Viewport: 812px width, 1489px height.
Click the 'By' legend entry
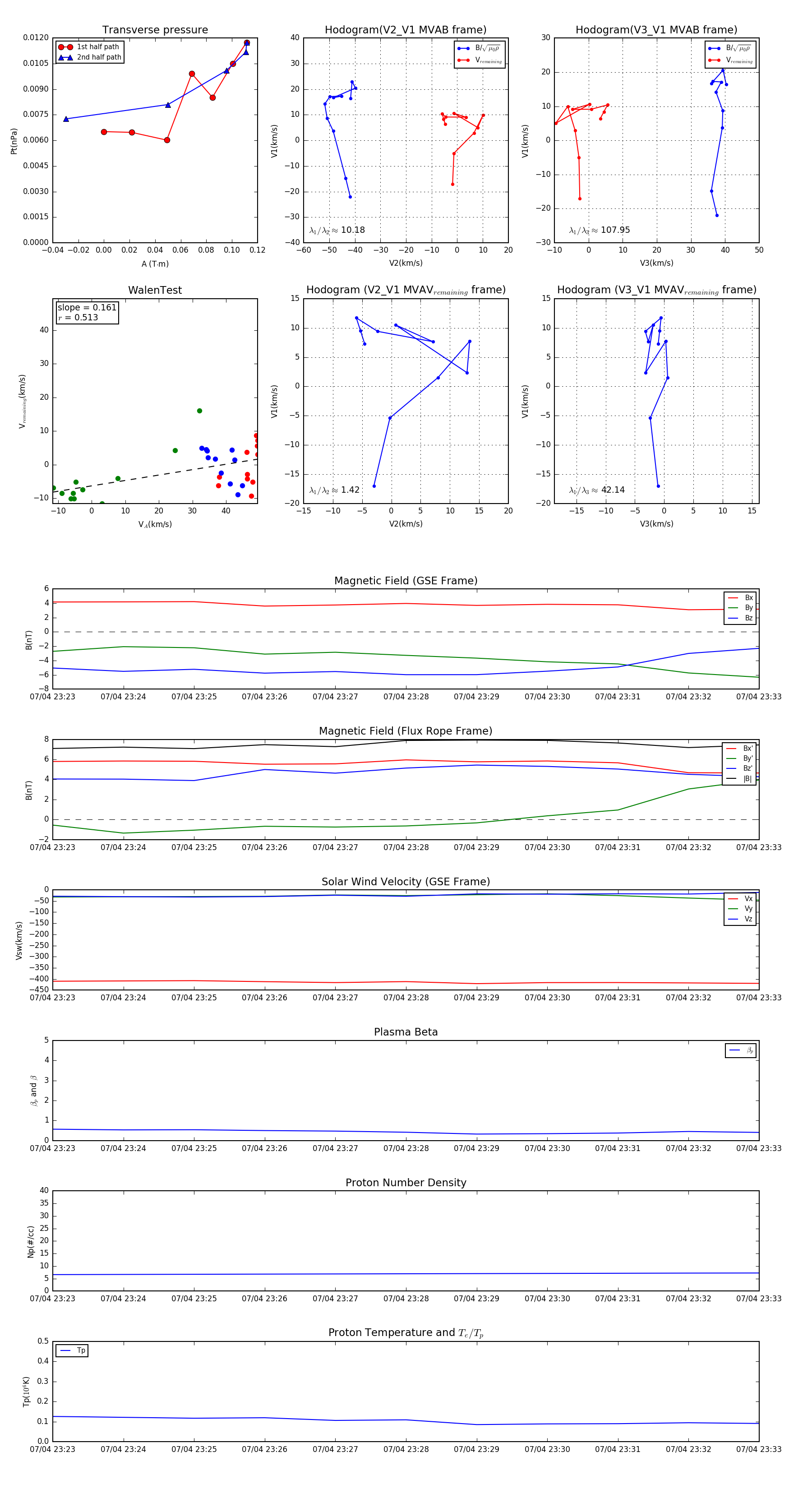click(740, 607)
